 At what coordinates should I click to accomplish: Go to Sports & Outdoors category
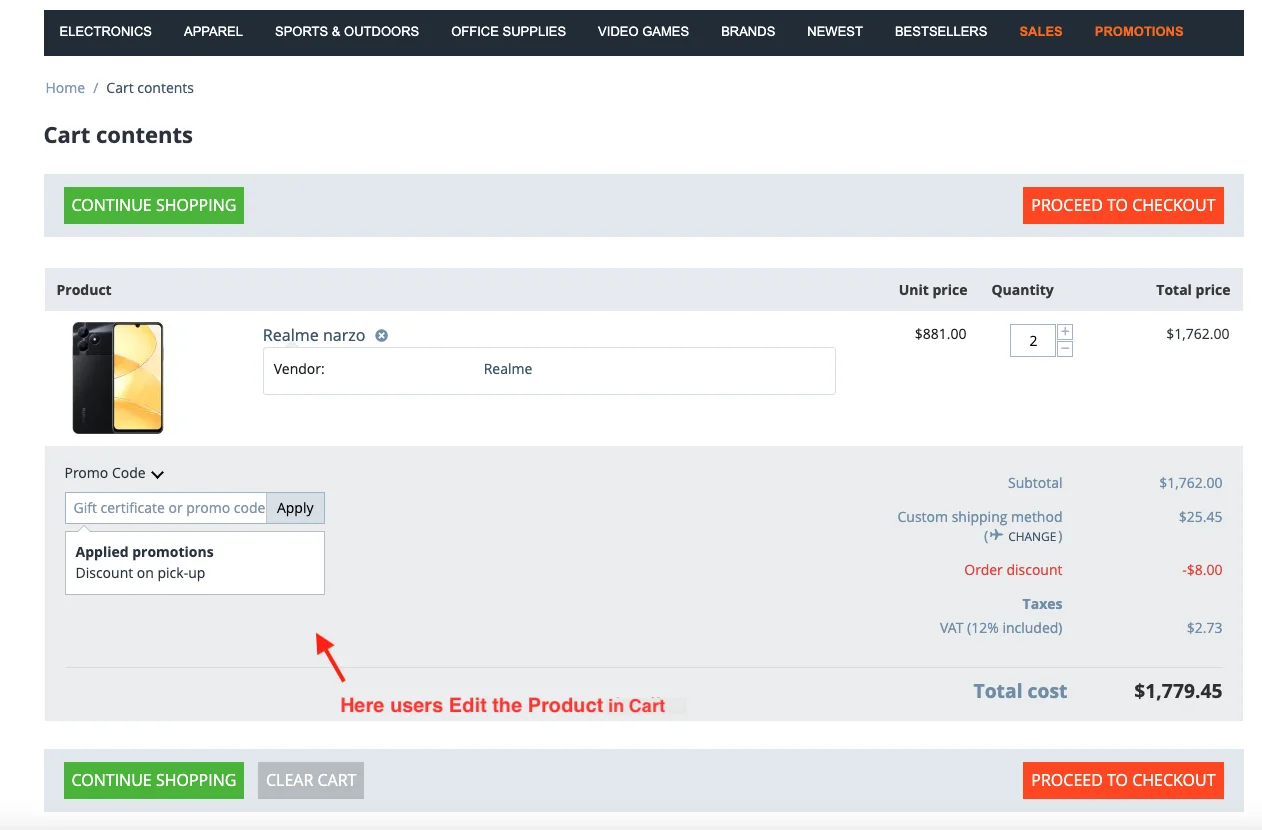[x=347, y=31]
